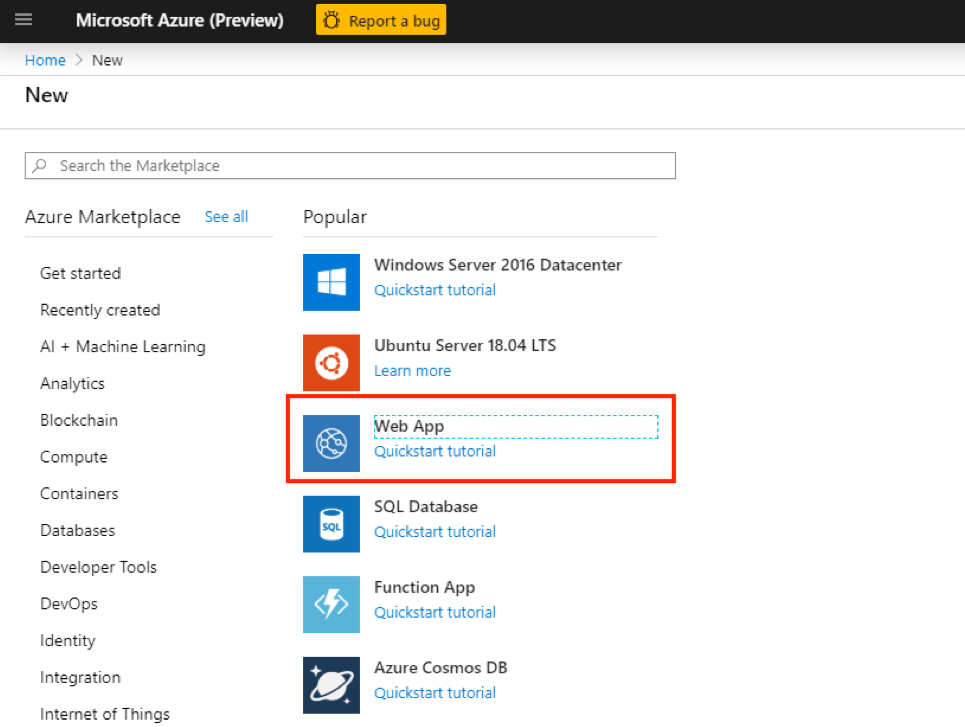Go to Home in the breadcrumb
The width and height of the screenshot is (965, 727).
click(x=45, y=60)
